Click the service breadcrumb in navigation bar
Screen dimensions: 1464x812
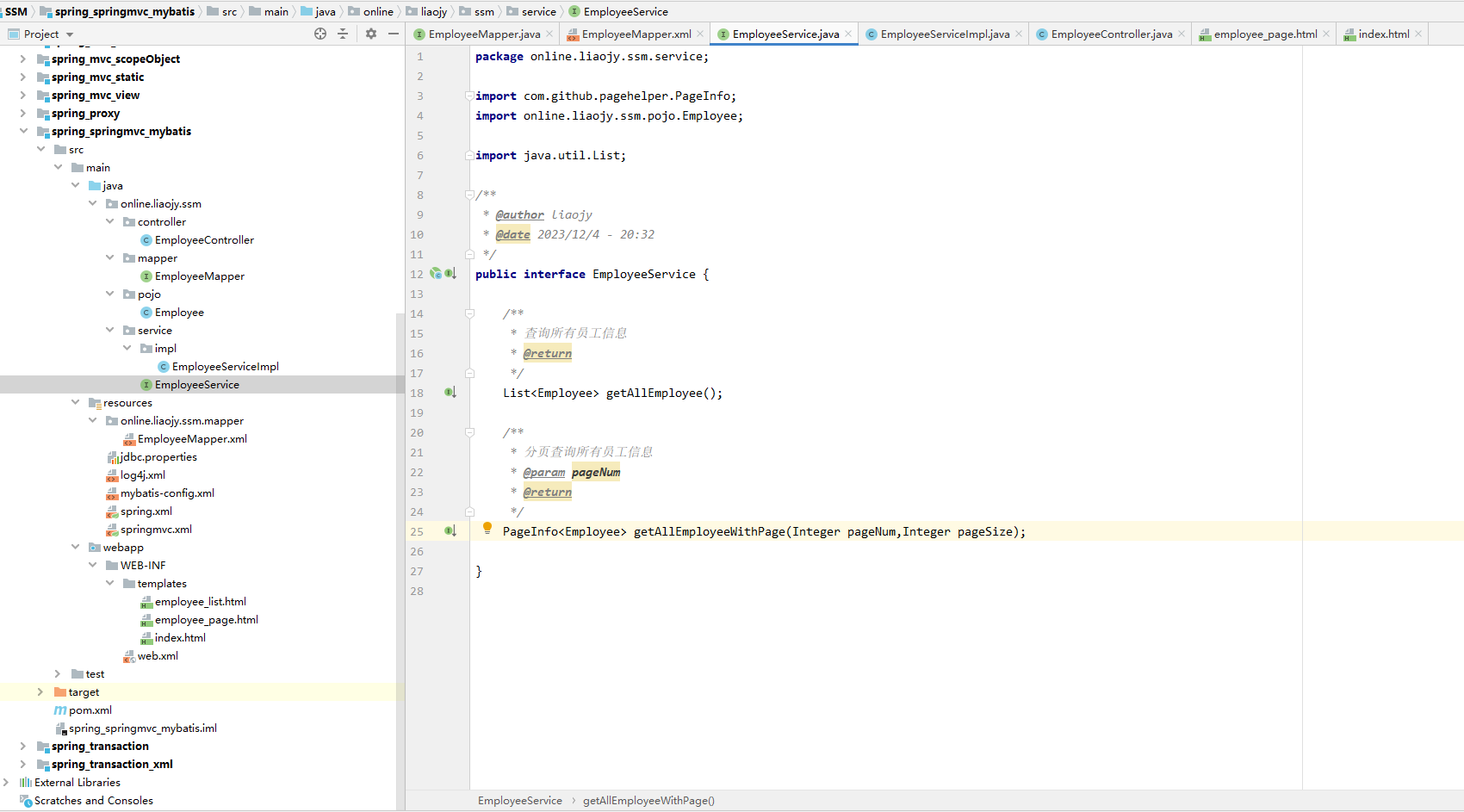click(538, 11)
